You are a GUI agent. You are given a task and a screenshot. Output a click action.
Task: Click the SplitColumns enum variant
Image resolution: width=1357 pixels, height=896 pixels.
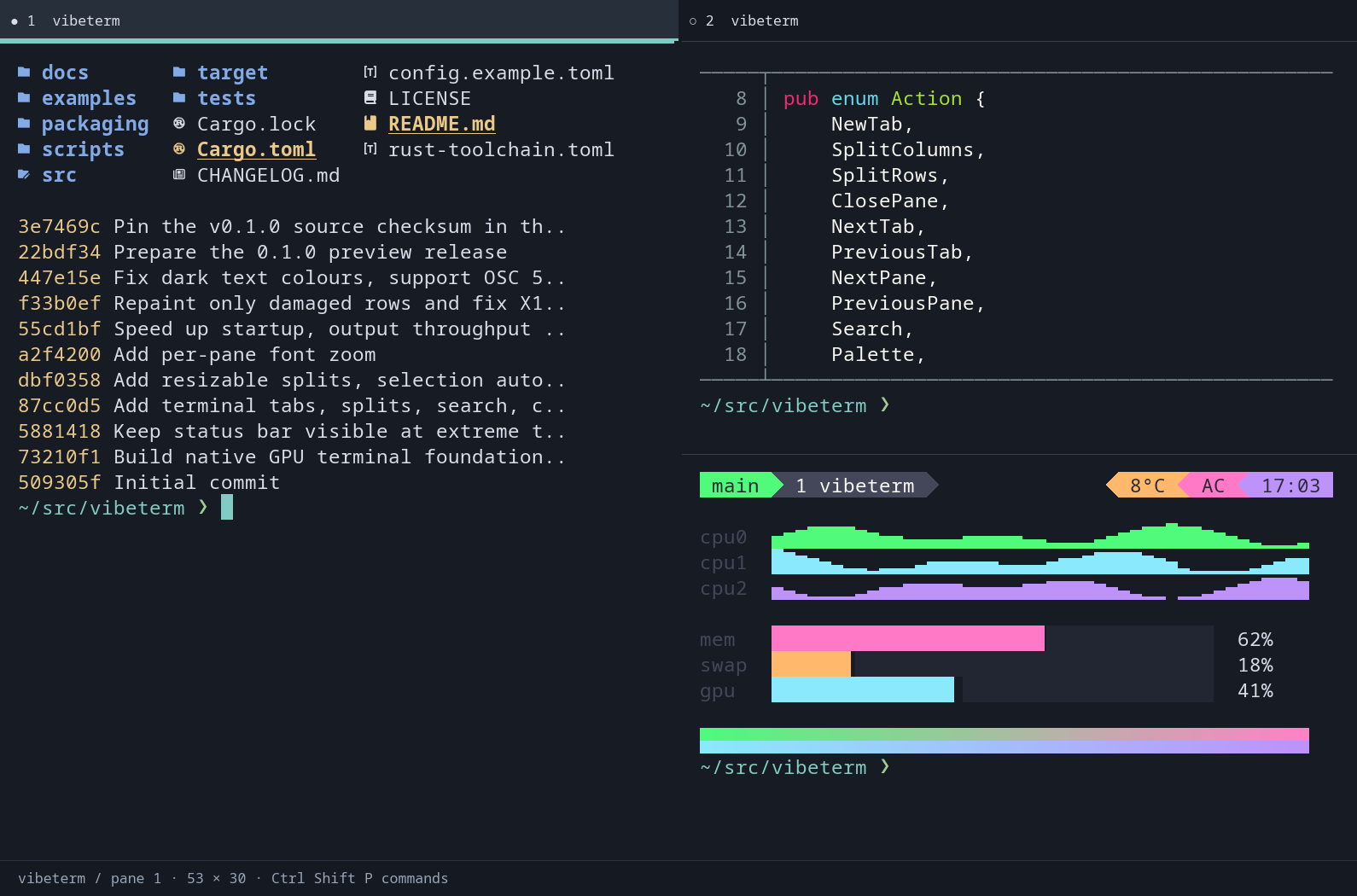click(908, 149)
